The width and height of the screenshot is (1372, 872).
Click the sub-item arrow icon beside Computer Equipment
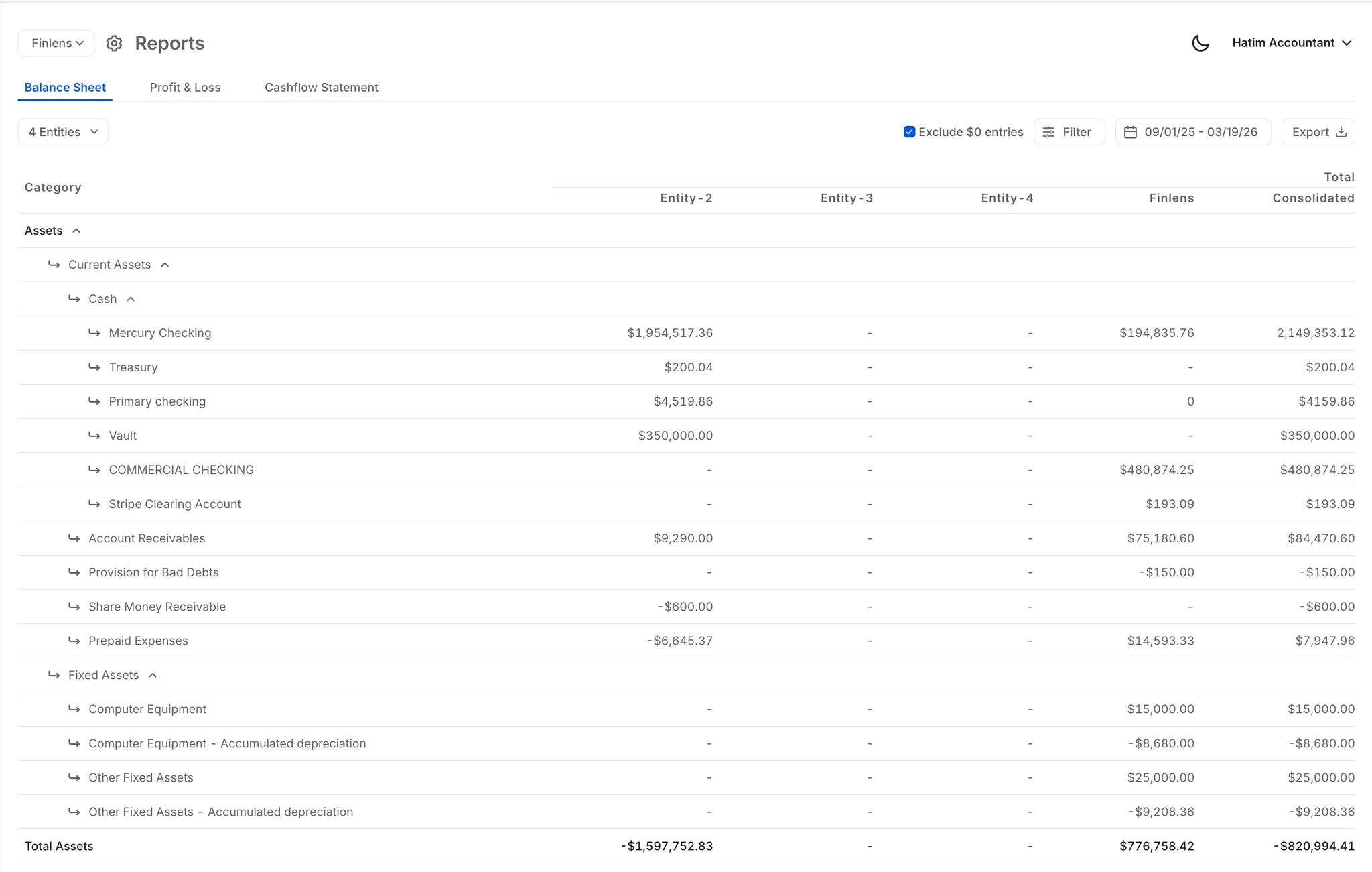(x=74, y=709)
